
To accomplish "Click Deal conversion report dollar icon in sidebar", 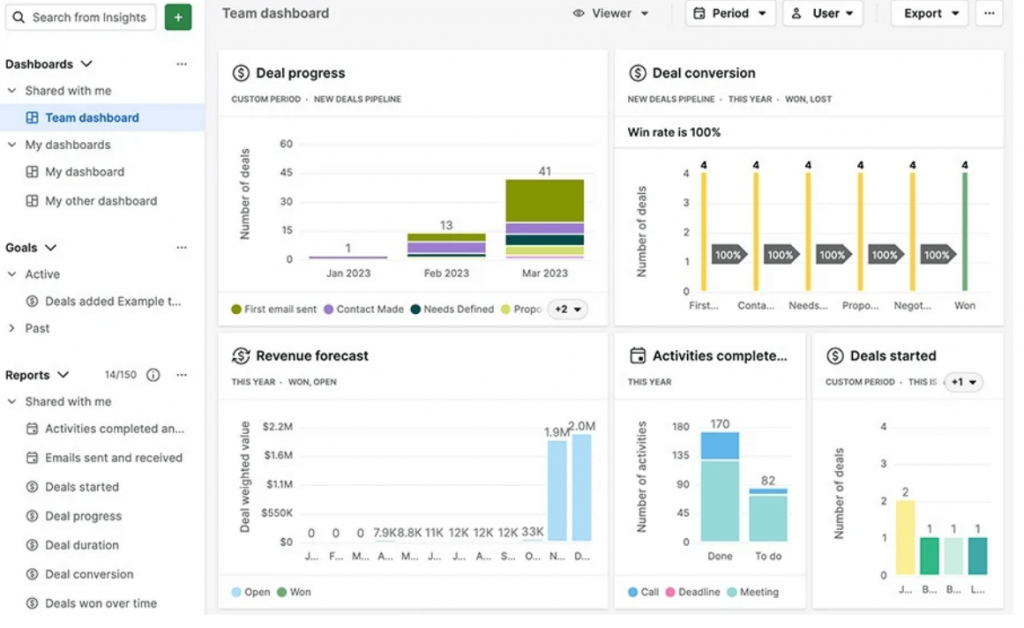I will tap(31, 574).
